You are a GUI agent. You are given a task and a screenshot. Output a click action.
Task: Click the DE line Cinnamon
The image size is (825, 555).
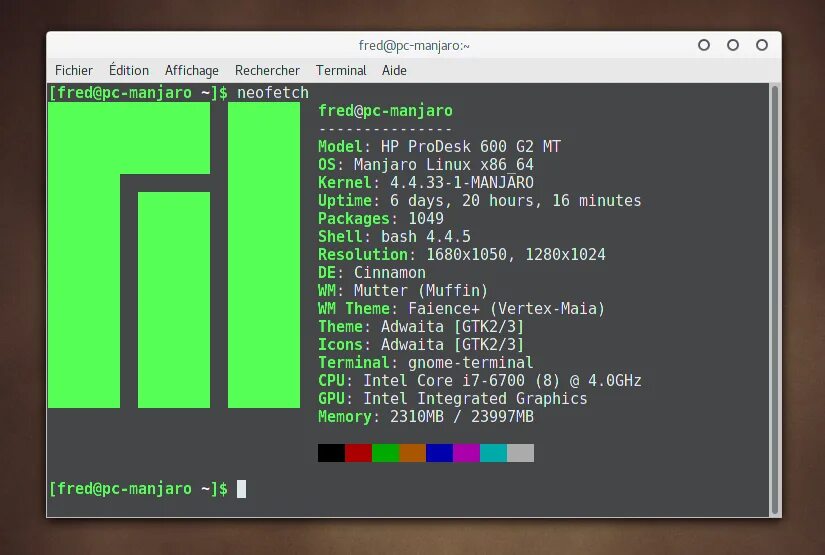coord(372,273)
